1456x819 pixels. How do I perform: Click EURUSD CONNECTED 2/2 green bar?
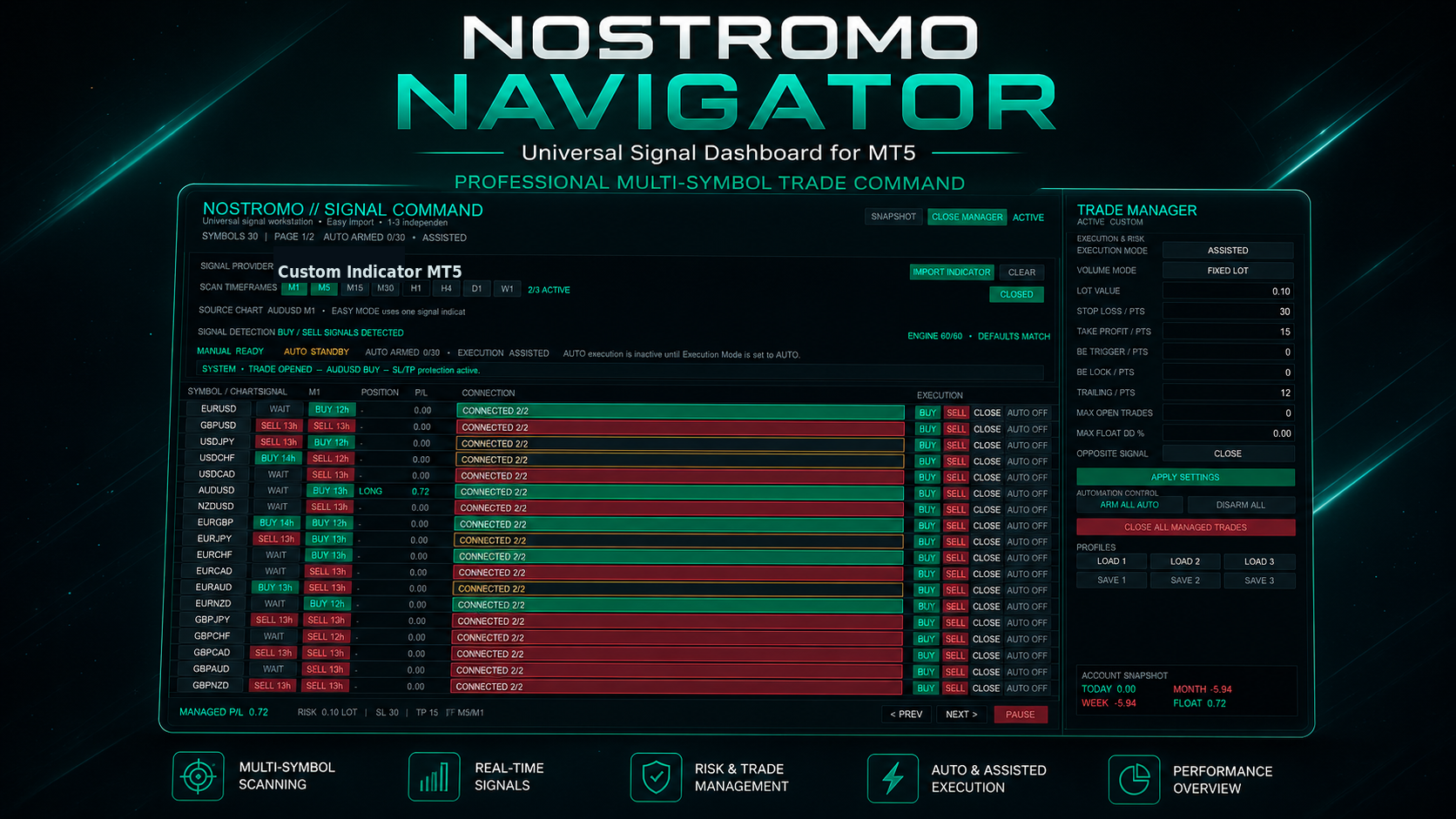680,411
